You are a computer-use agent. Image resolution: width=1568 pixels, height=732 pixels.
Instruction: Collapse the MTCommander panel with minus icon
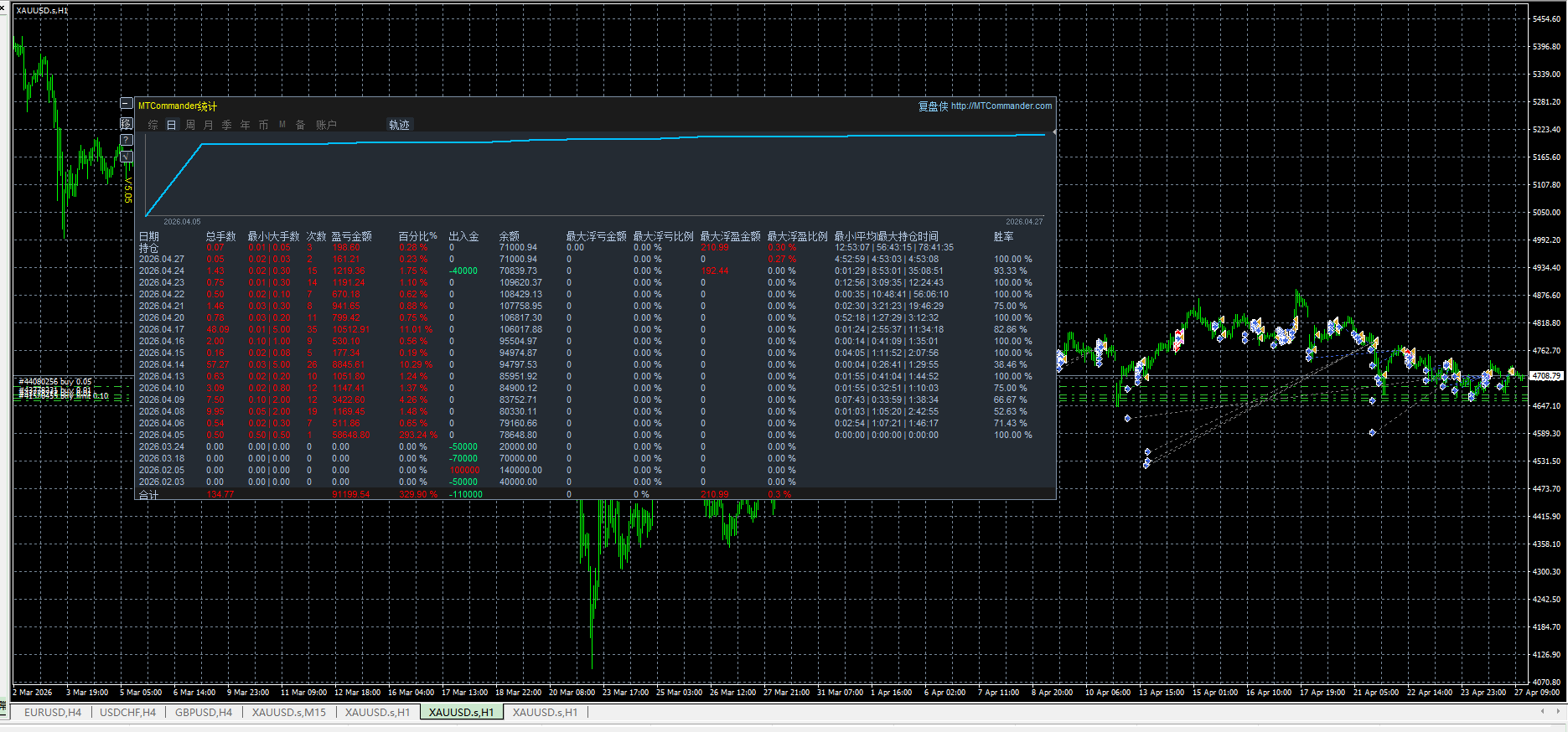(x=127, y=104)
